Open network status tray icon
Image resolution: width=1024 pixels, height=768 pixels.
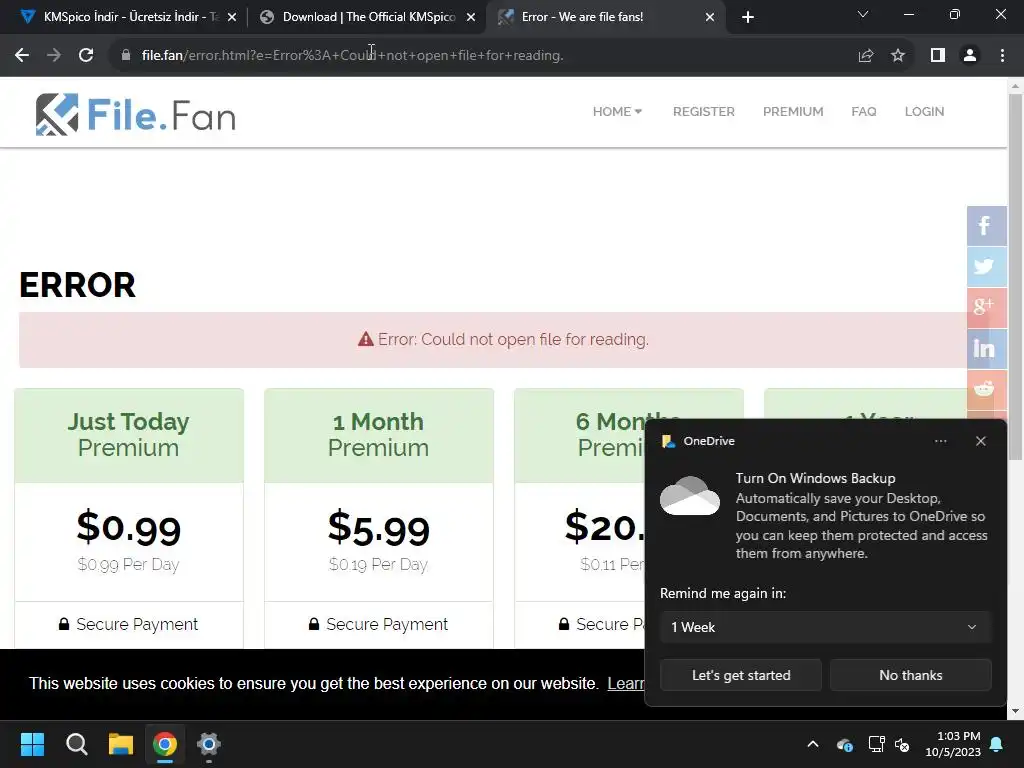point(876,744)
